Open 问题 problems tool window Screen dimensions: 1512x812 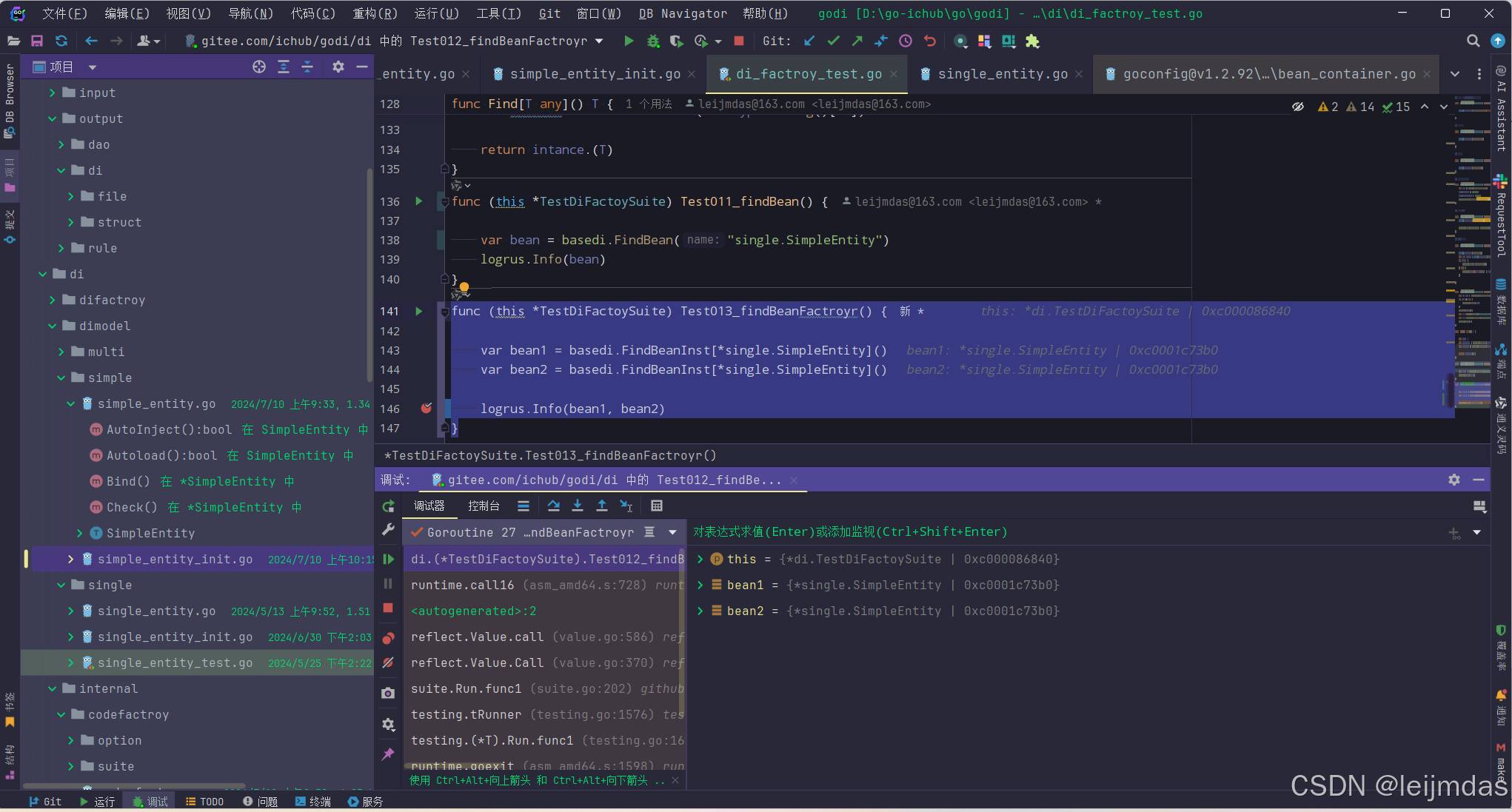tap(260, 802)
